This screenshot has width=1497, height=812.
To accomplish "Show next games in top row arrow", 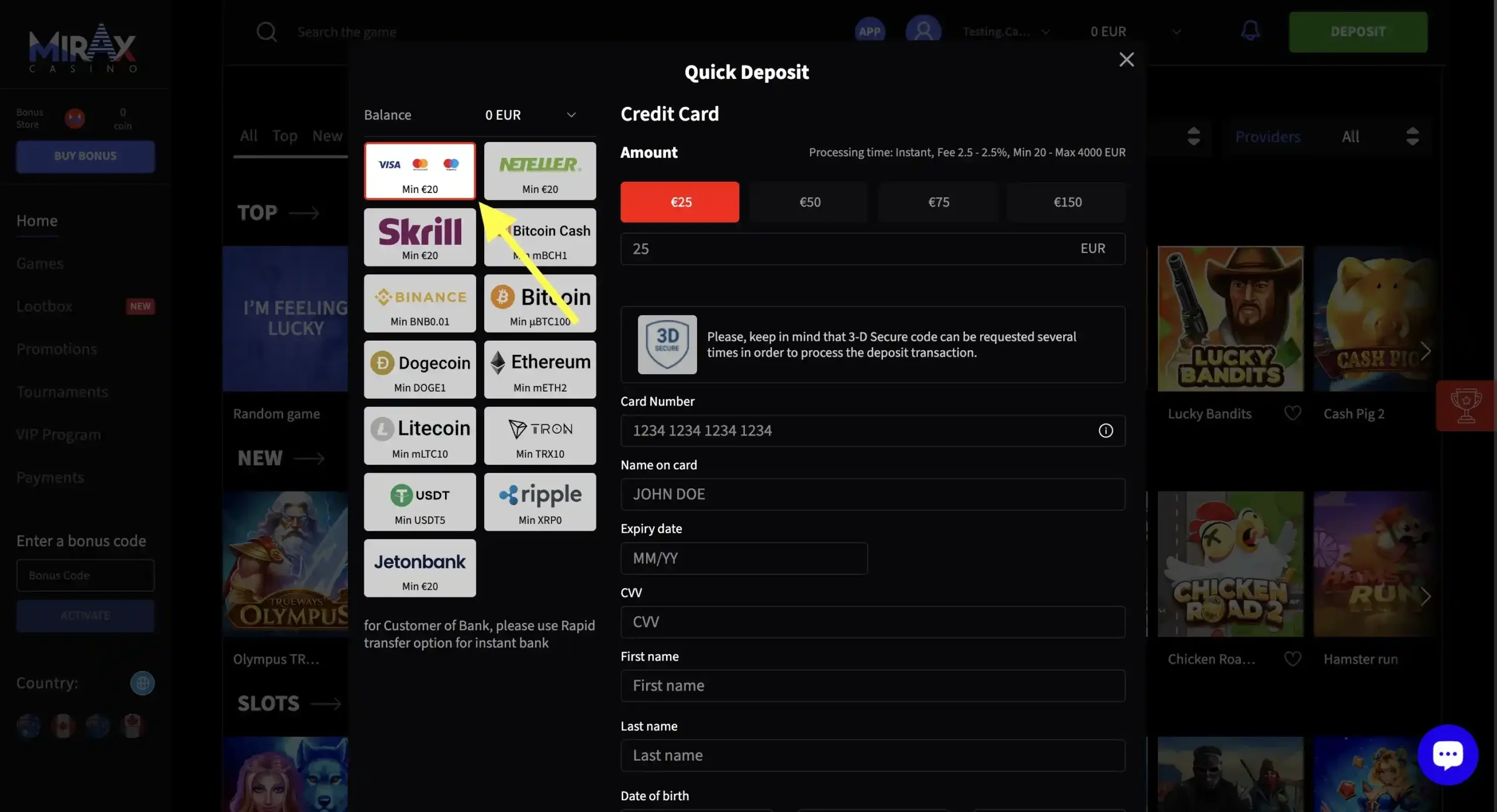I will coord(1425,351).
